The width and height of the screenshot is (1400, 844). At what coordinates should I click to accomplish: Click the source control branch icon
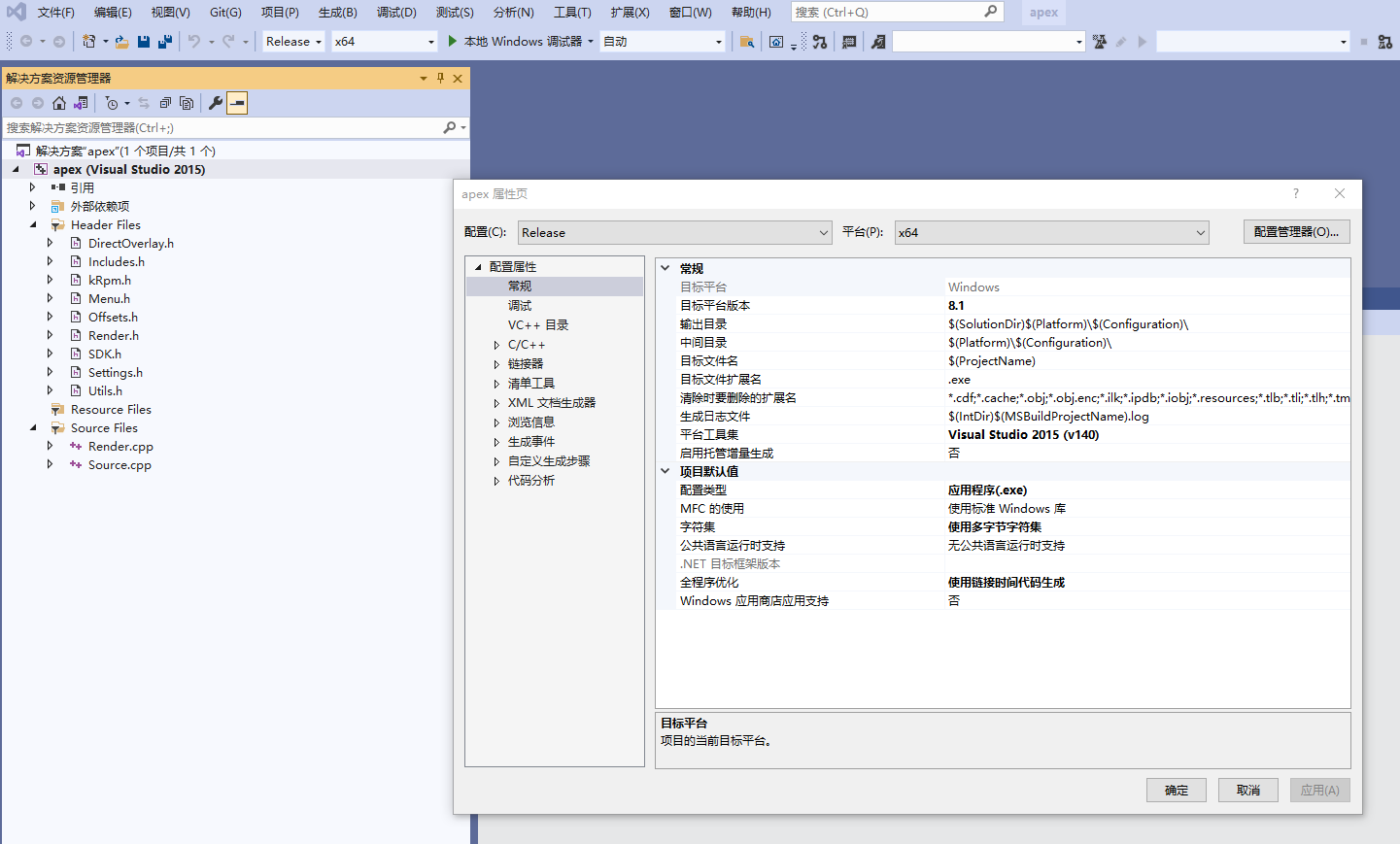coord(820,42)
